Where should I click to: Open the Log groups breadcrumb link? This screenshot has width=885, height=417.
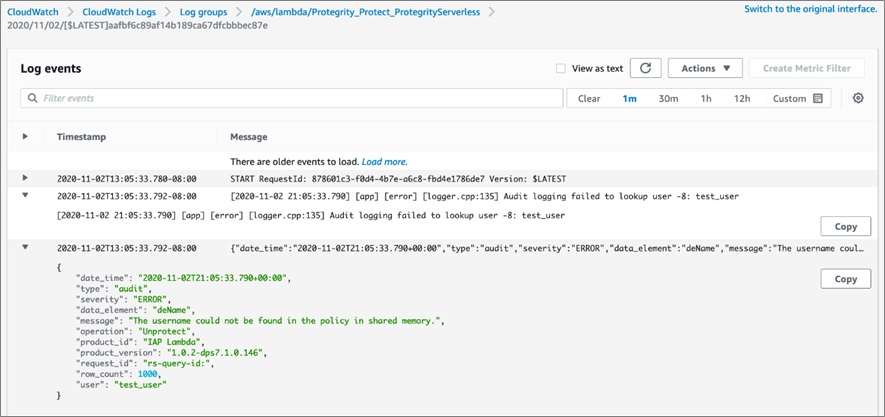204,11
